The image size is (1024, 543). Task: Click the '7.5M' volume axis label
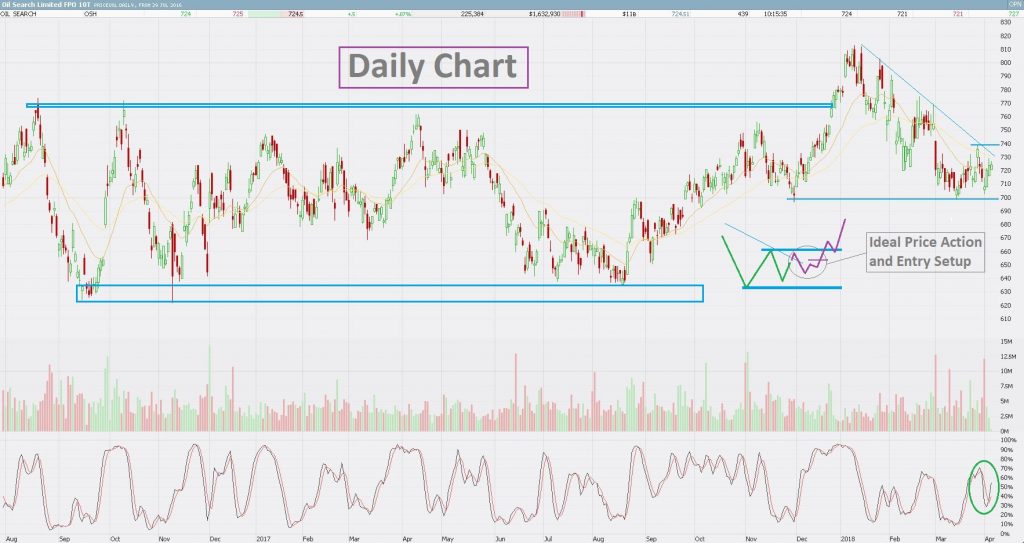click(1007, 386)
